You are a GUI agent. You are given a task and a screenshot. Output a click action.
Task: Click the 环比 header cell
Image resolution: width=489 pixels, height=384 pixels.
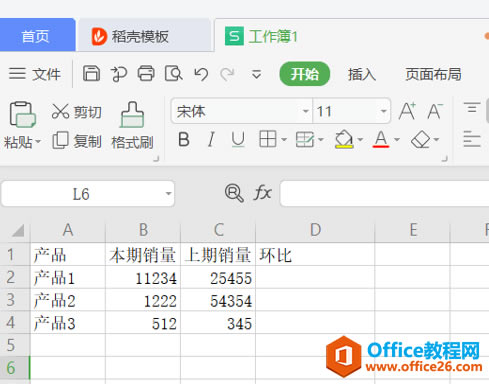click(x=315, y=255)
